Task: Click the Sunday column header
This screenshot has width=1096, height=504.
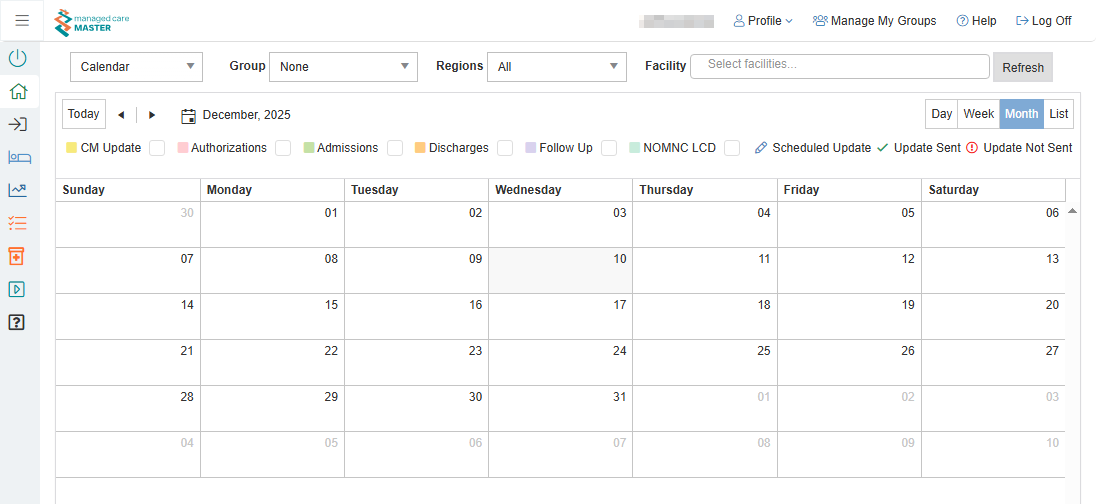Action: 128,190
